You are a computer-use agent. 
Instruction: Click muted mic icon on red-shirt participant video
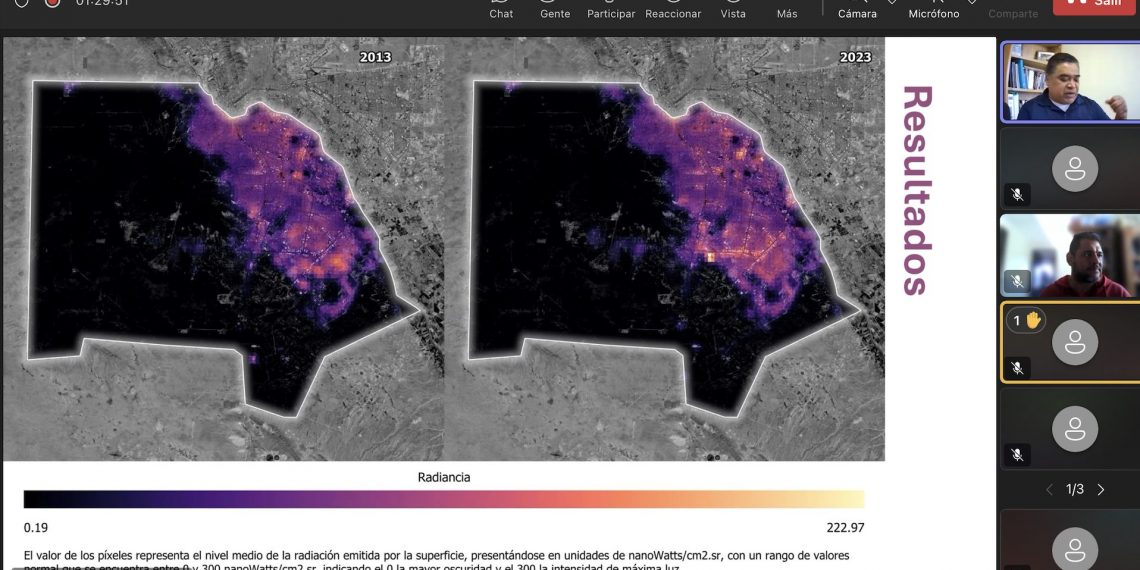[x=1017, y=282]
